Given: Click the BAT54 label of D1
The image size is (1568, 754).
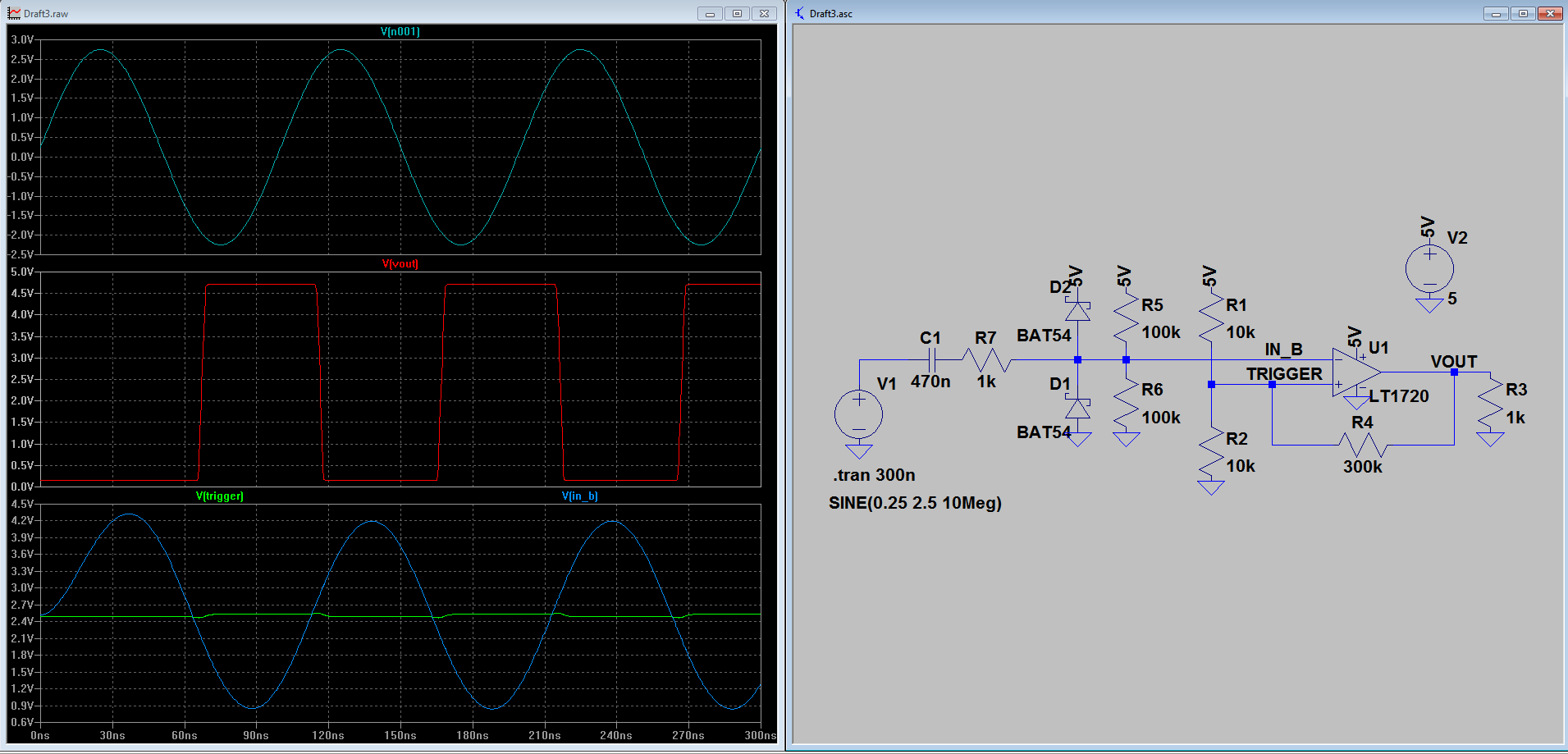Looking at the screenshot, I should [x=1044, y=432].
